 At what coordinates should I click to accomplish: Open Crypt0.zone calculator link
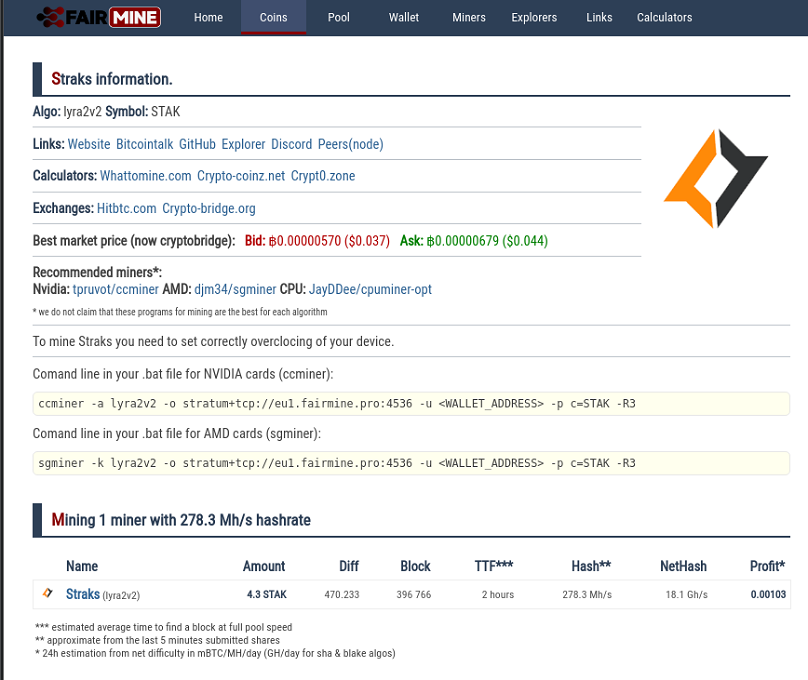point(323,176)
